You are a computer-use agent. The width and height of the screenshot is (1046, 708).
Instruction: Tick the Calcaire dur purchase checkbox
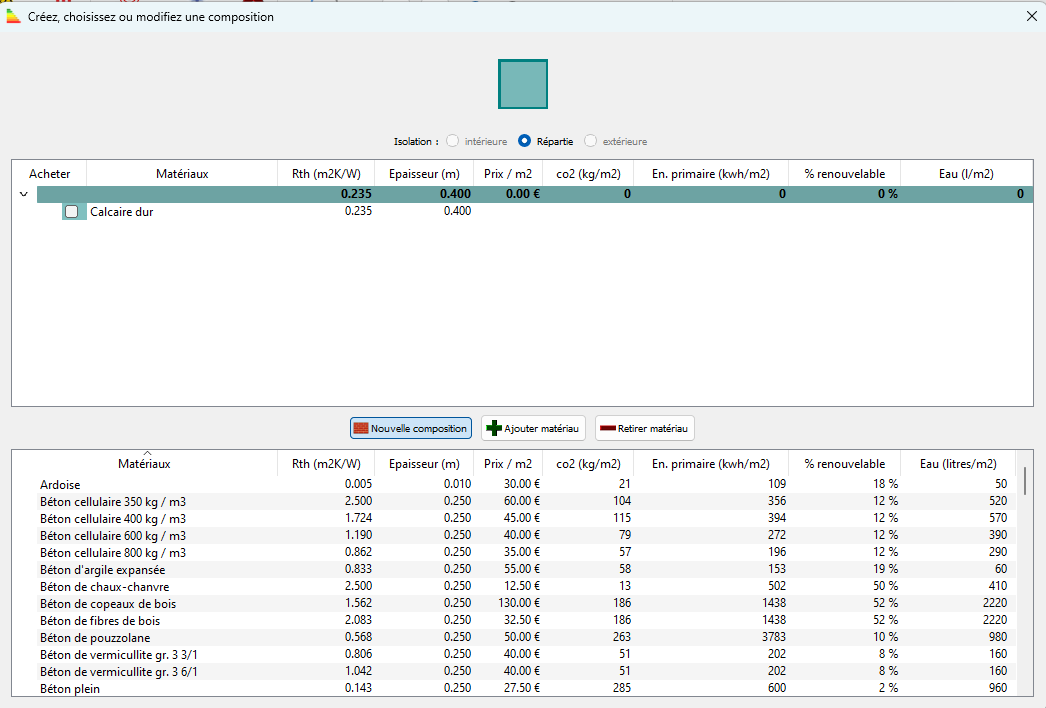71,212
